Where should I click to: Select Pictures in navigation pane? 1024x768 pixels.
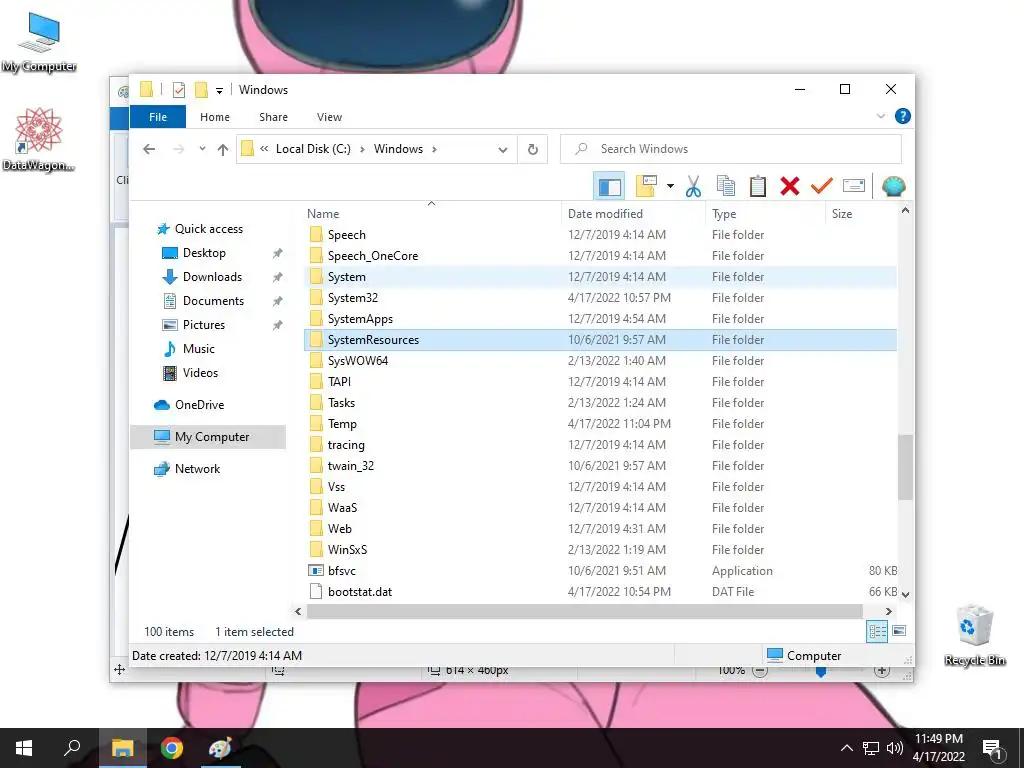point(203,325)
